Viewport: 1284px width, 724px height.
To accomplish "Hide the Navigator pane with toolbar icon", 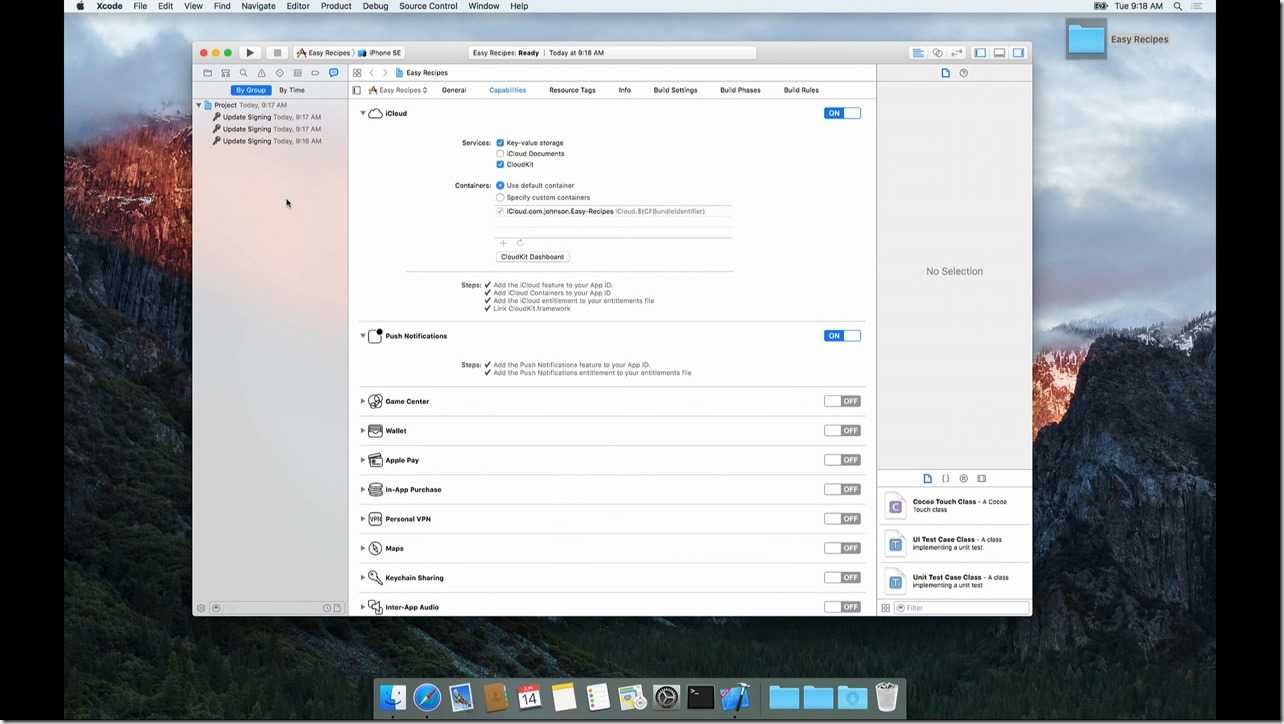I will 980,53.
